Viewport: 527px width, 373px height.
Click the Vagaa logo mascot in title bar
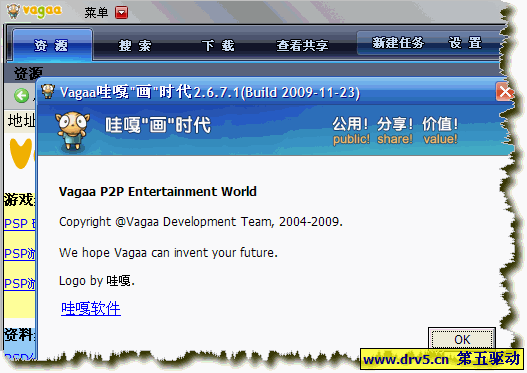point(13,11)
